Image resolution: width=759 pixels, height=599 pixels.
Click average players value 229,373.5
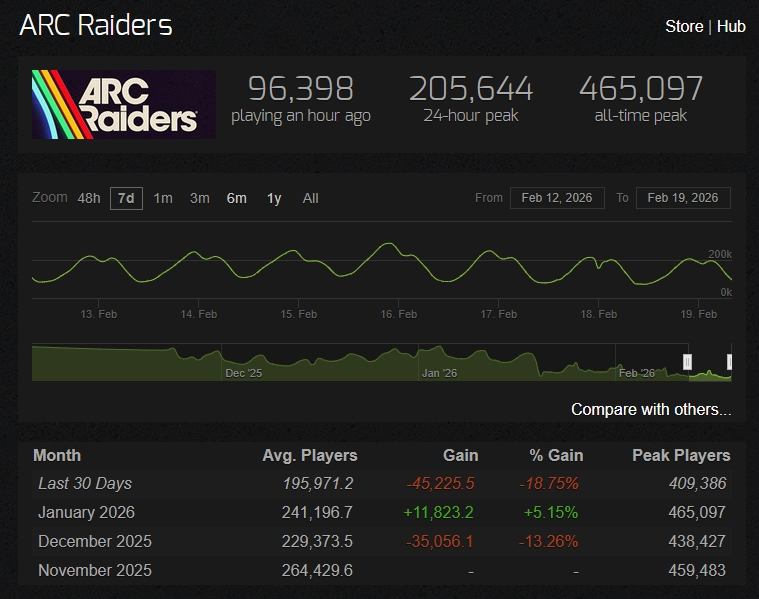[x=317, y=541]
